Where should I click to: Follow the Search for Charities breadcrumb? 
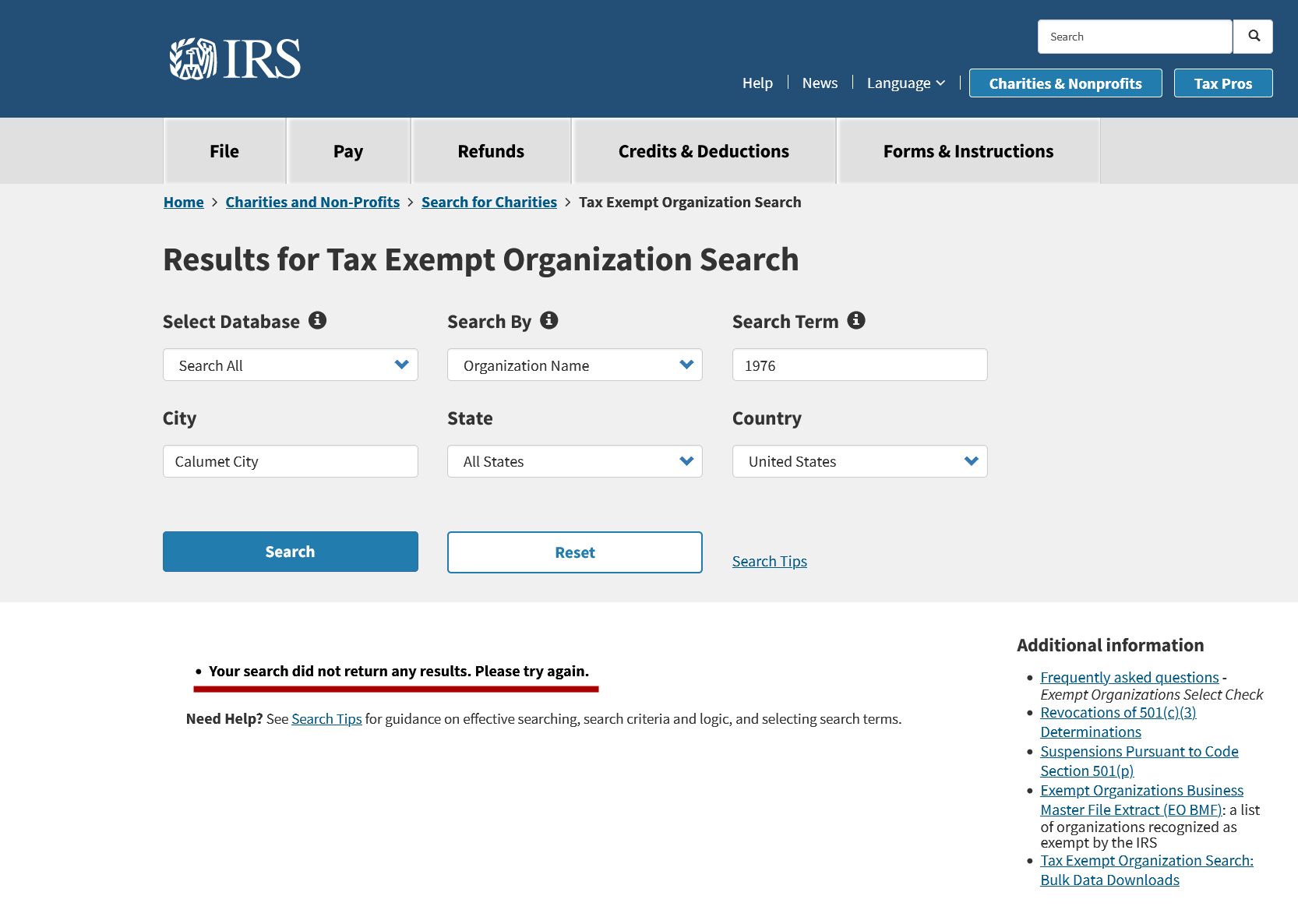tap(489, 203)
